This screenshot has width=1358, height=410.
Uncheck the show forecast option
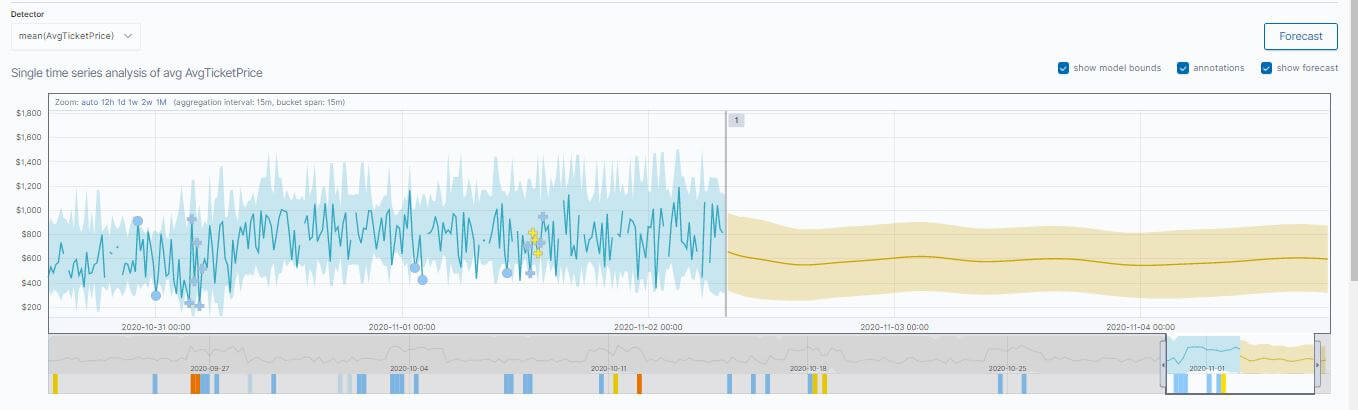point(1266,68)
